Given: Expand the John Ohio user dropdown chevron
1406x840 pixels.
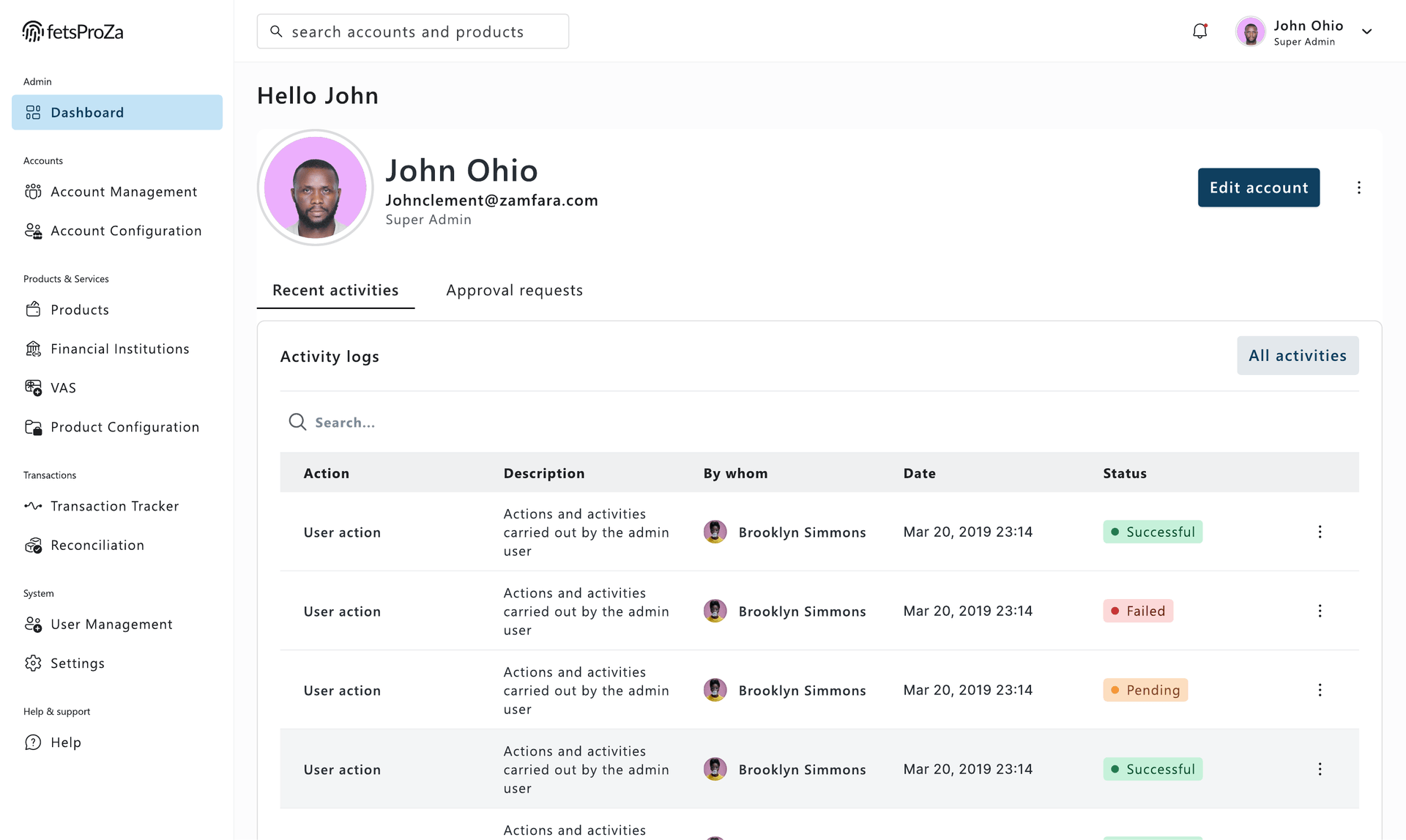Looking at the screenshot, I should click(1366, 31).
